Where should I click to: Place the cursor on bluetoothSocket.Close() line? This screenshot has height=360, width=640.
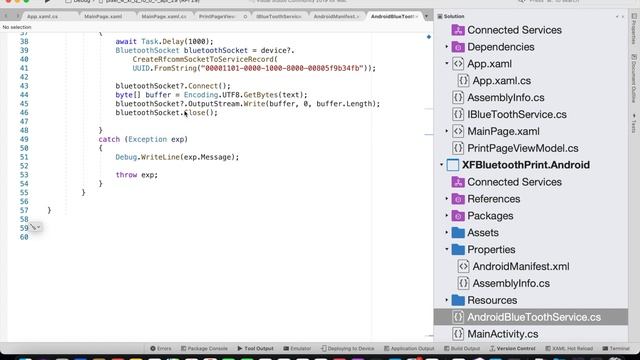[x=167, y=113]
